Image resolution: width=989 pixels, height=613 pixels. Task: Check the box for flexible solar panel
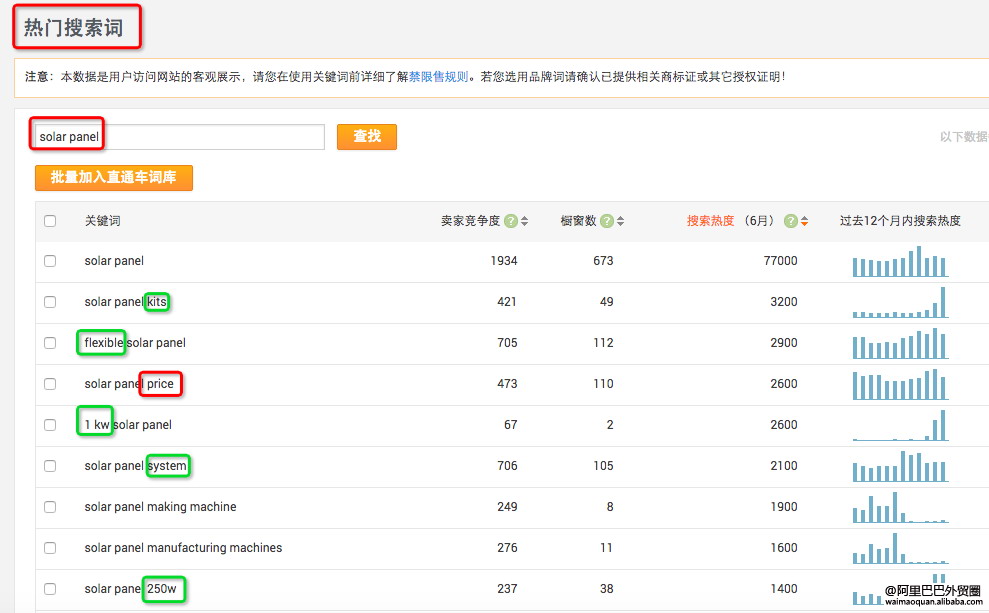[x=50, y=343]
